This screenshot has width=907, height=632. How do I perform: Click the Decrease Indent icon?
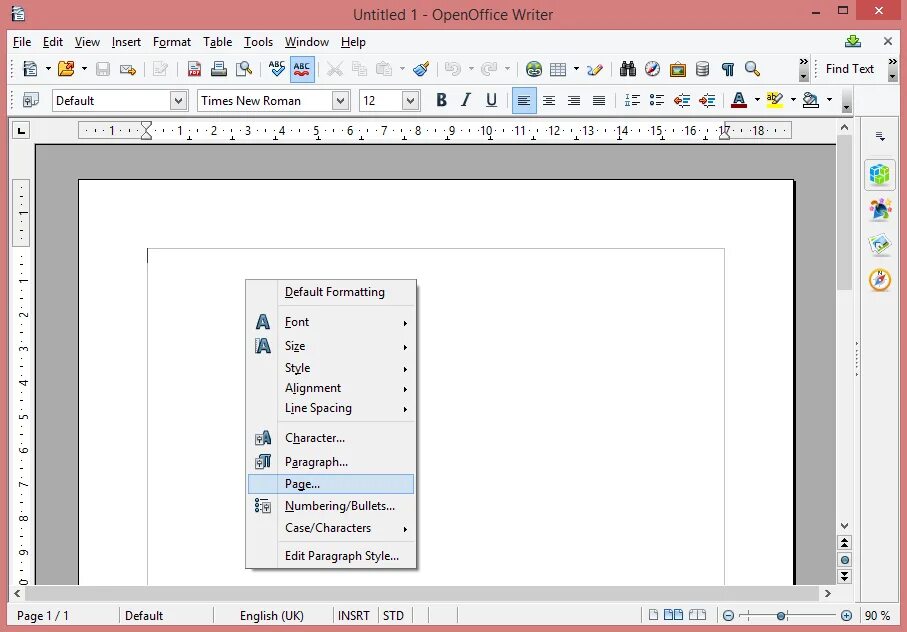click(x=681, y=101)
